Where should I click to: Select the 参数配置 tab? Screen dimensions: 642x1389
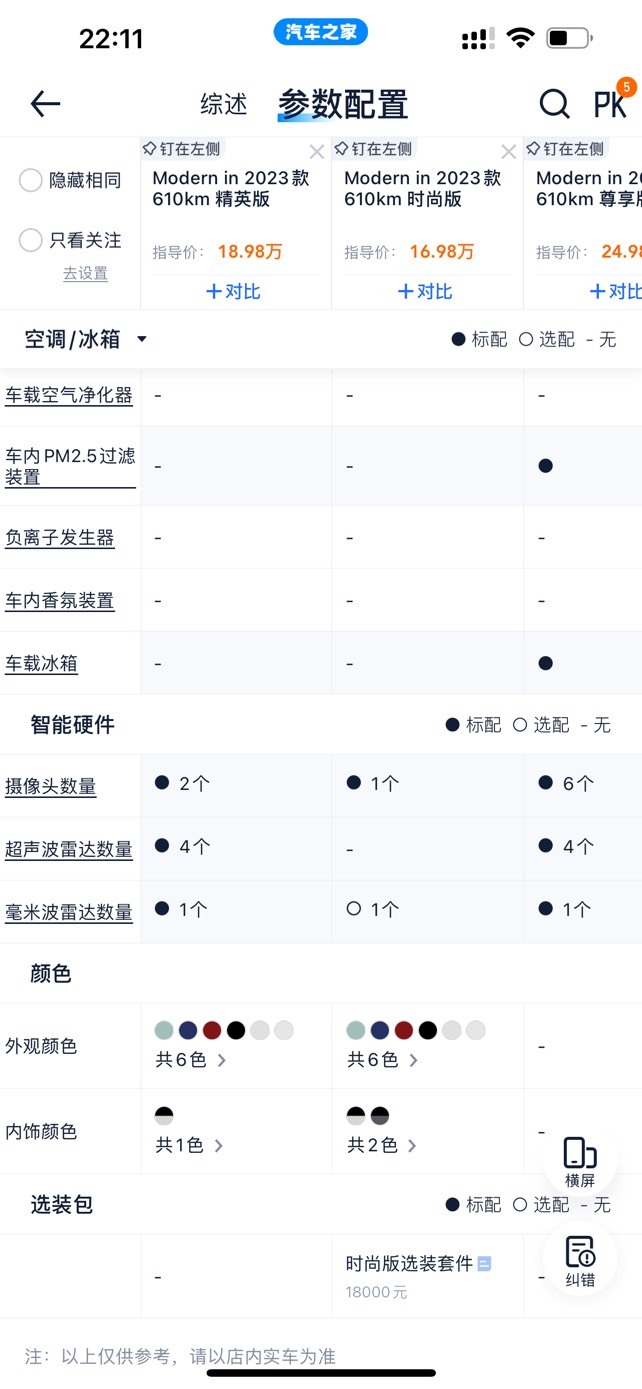pyautogui.click(x=343, y=104)
